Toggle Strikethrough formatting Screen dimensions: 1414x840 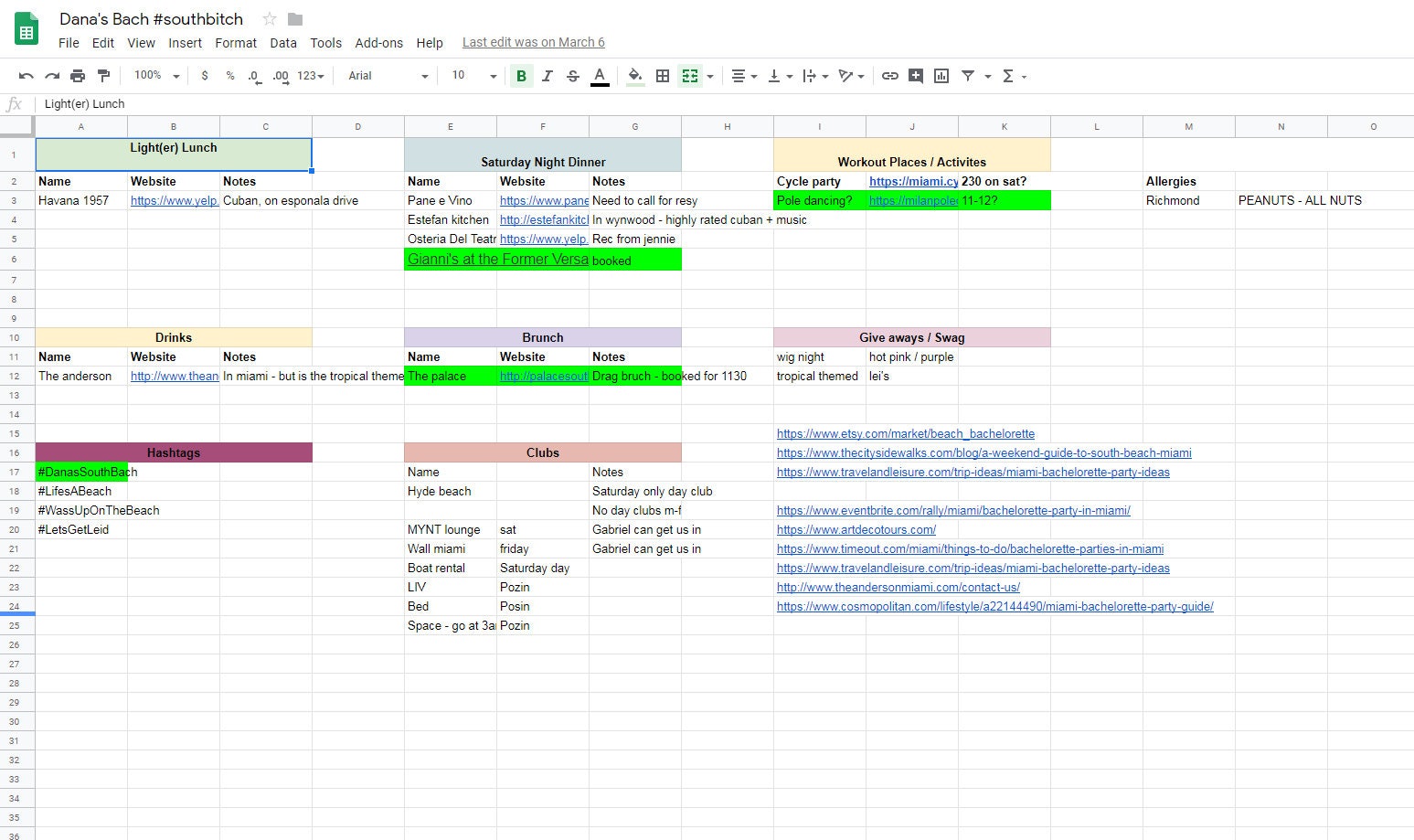573,76
